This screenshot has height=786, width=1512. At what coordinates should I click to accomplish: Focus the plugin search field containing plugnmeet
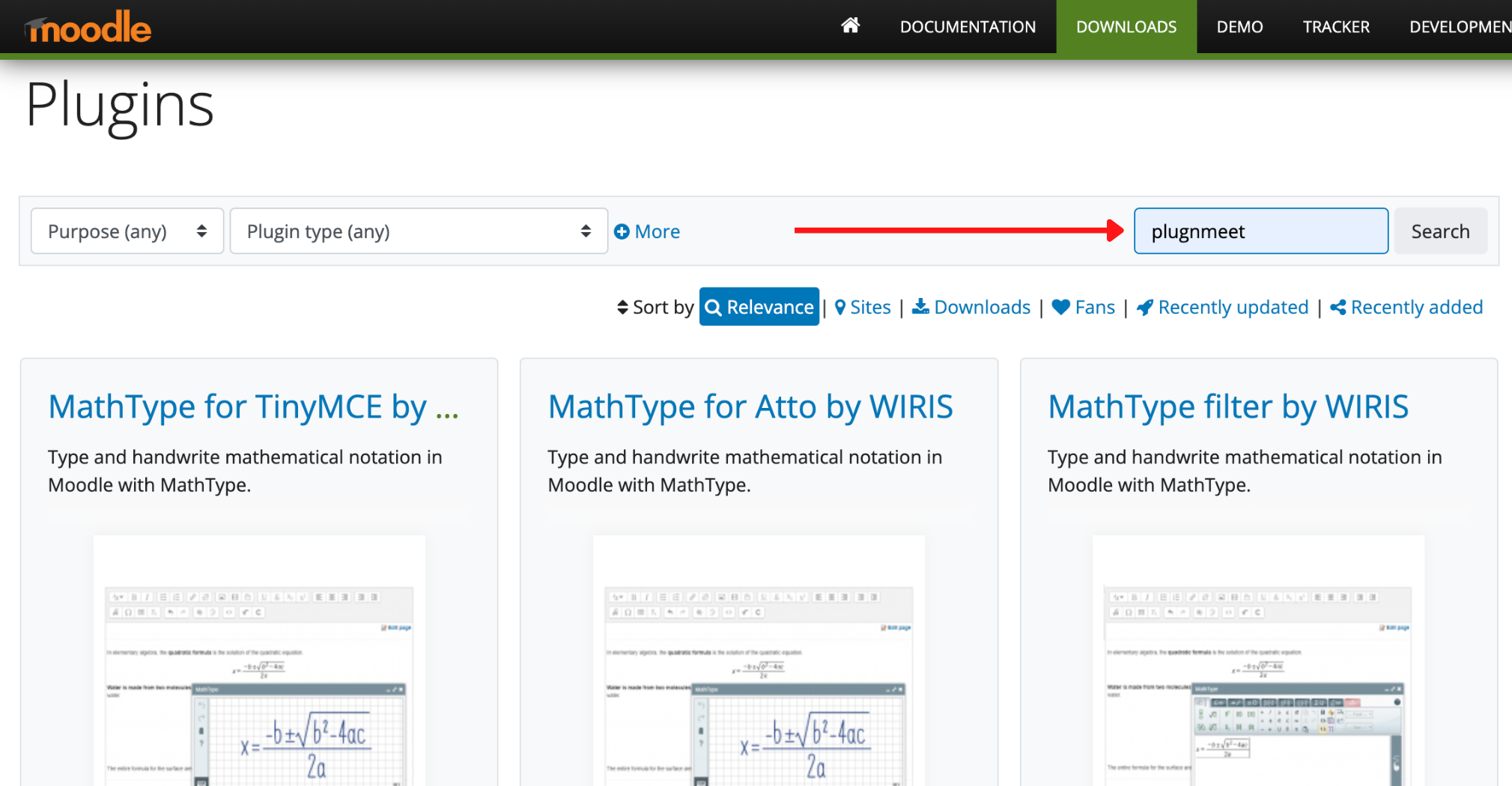tap(1261, 231)
